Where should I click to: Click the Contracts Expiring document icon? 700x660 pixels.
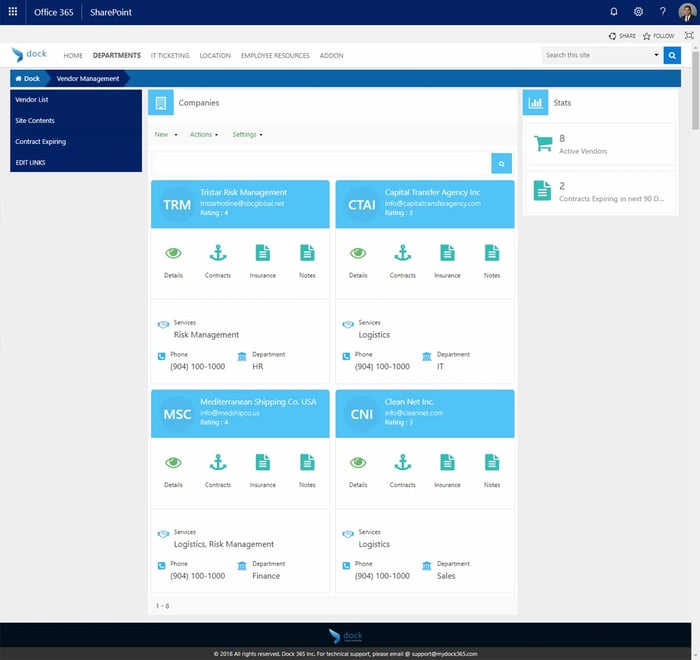pyautogui.click(x=542, y=191)
